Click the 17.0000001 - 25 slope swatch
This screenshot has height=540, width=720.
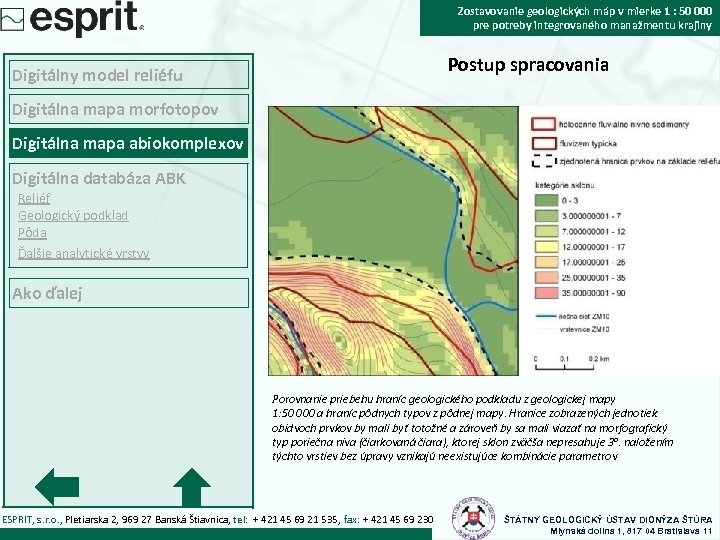coord(546,262)
